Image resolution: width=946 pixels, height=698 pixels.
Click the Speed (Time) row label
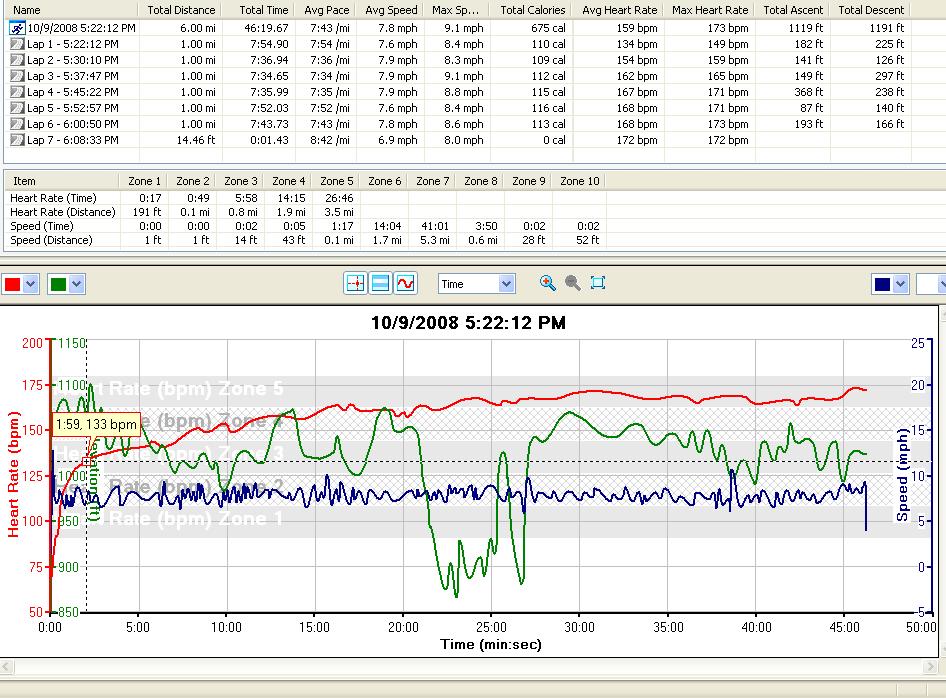pyautogui.click(x=42, y=226)
